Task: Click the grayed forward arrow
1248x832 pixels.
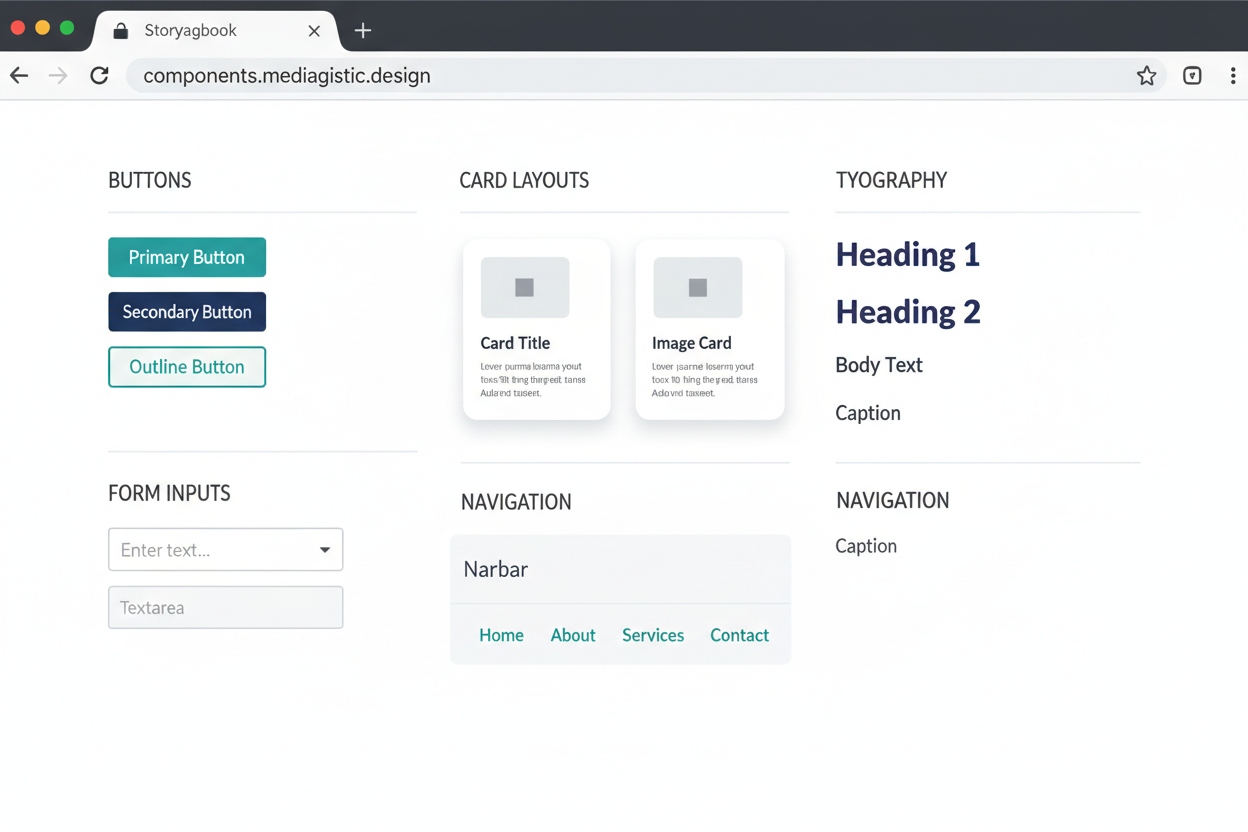Action: (58, 75)
